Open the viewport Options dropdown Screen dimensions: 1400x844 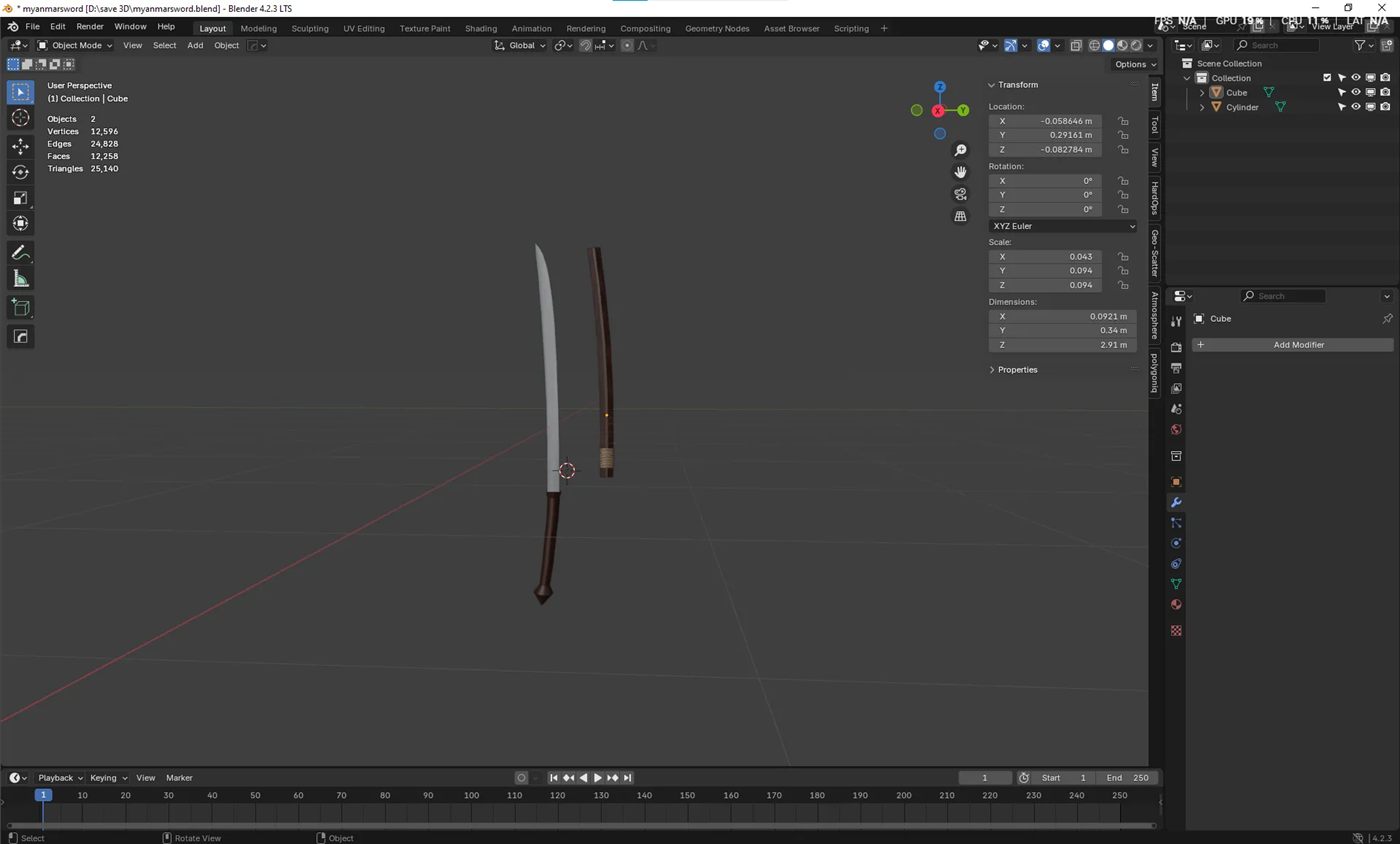[x=1135, y=64]
